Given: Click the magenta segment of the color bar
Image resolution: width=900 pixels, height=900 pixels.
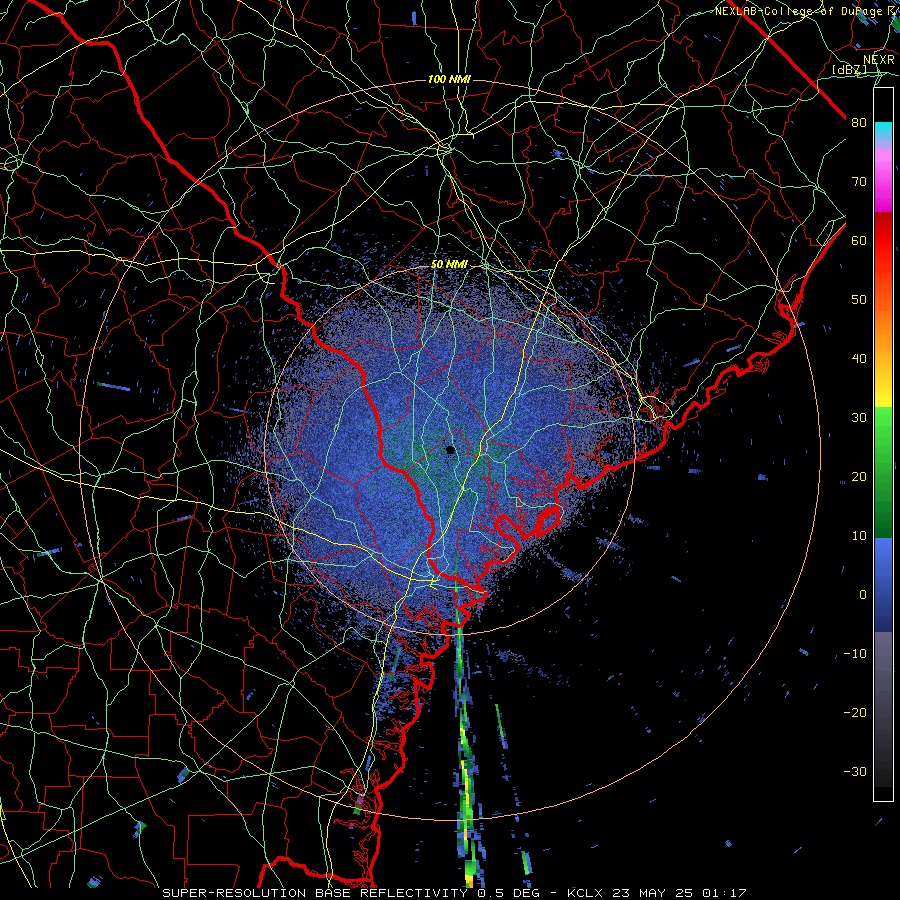Looking at the screenshot, I should click(883, 184).
